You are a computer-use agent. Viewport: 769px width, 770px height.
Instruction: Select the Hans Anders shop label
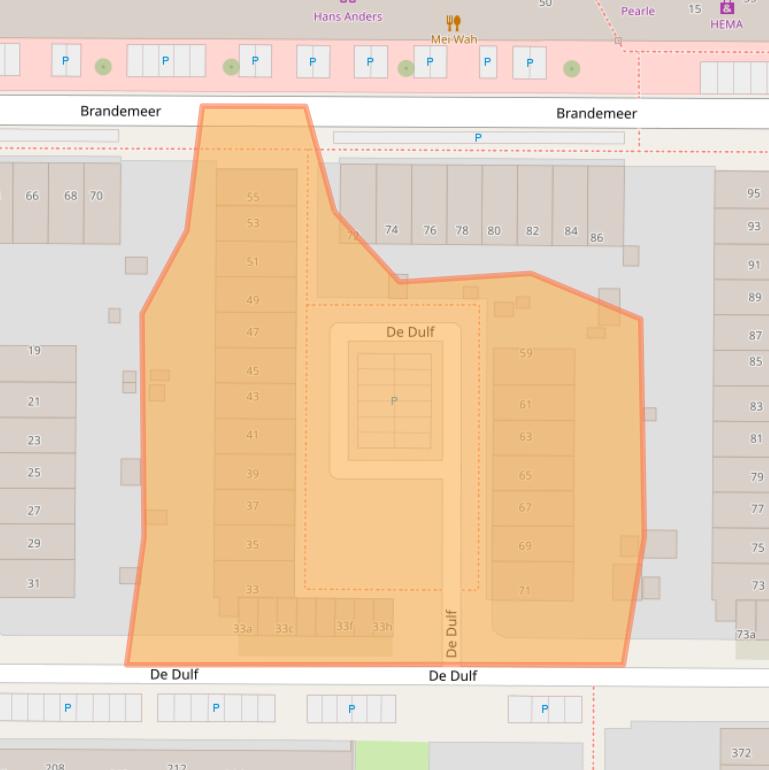[x=347, y=16]
